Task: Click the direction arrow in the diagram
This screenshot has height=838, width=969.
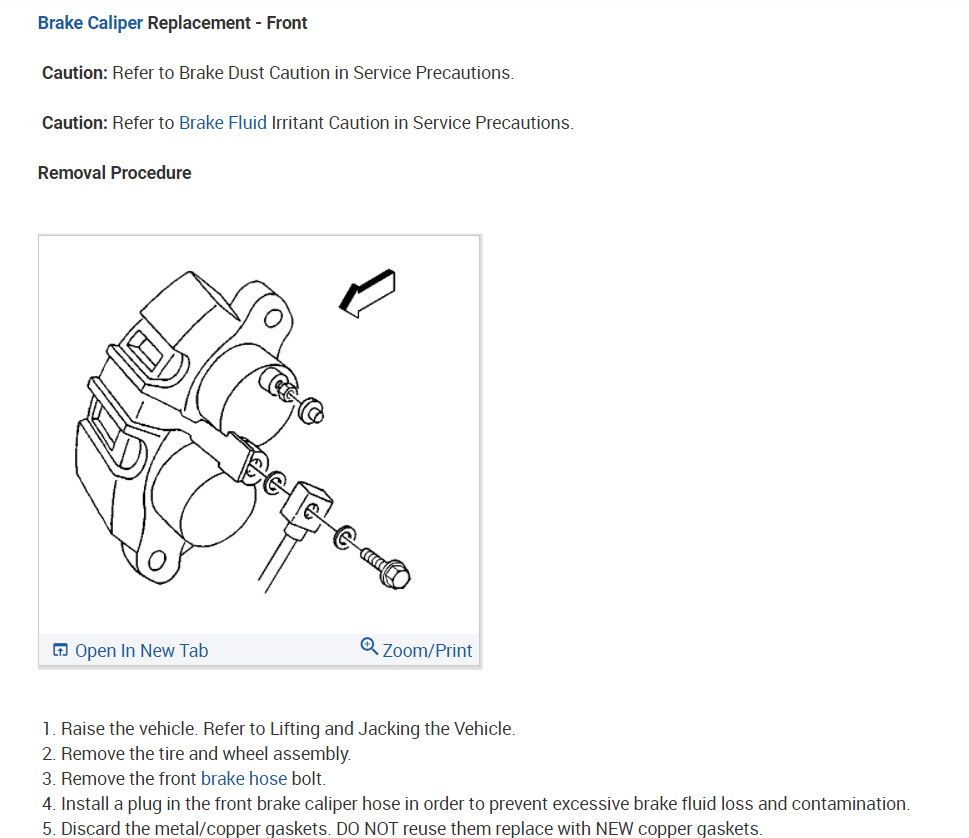Action: tap(368, 293)
